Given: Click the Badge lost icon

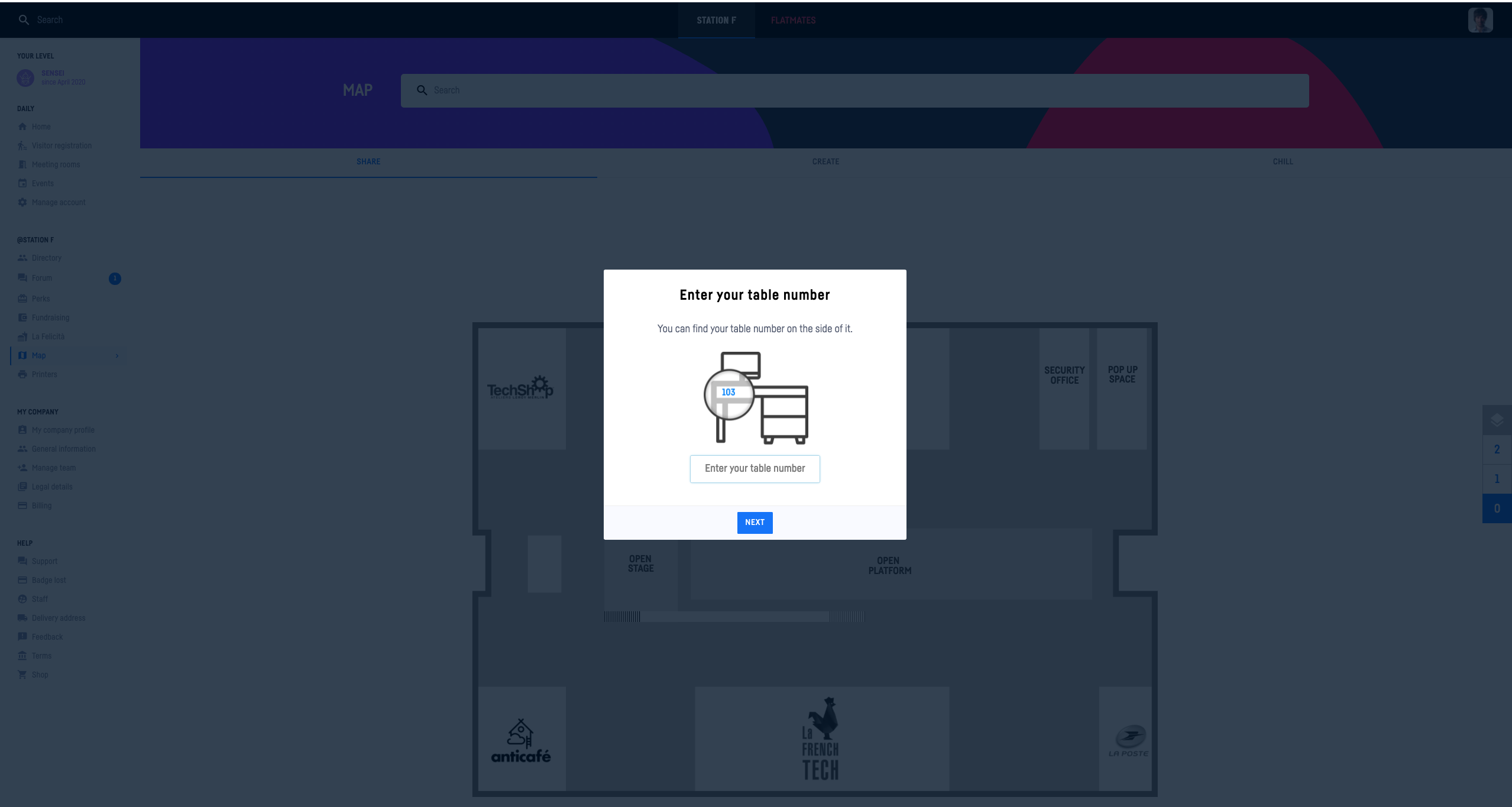Looking at the screenshot, I should click(x=22, y=580).
